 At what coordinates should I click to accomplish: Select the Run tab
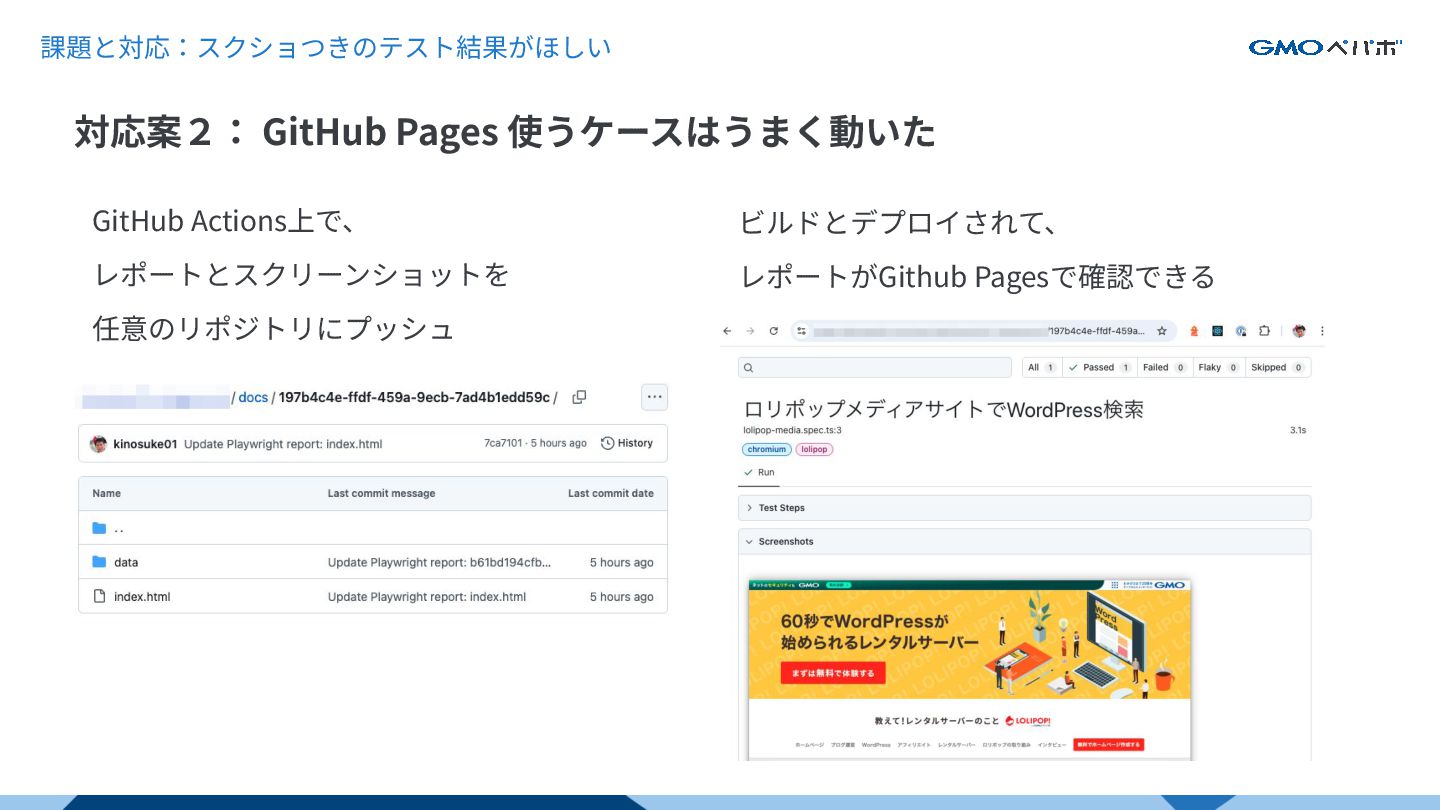(x=759, y=472)
